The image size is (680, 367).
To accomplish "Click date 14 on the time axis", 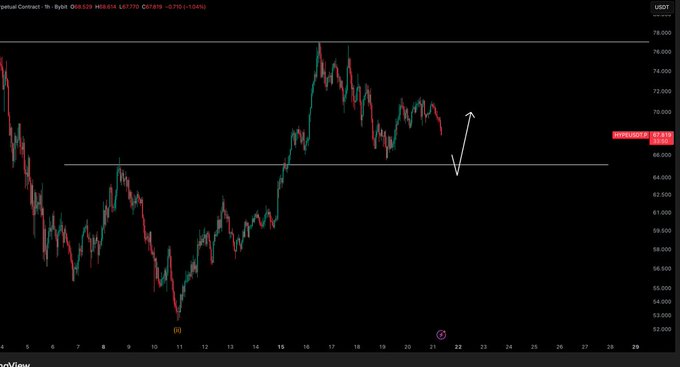I will (256, 347).
